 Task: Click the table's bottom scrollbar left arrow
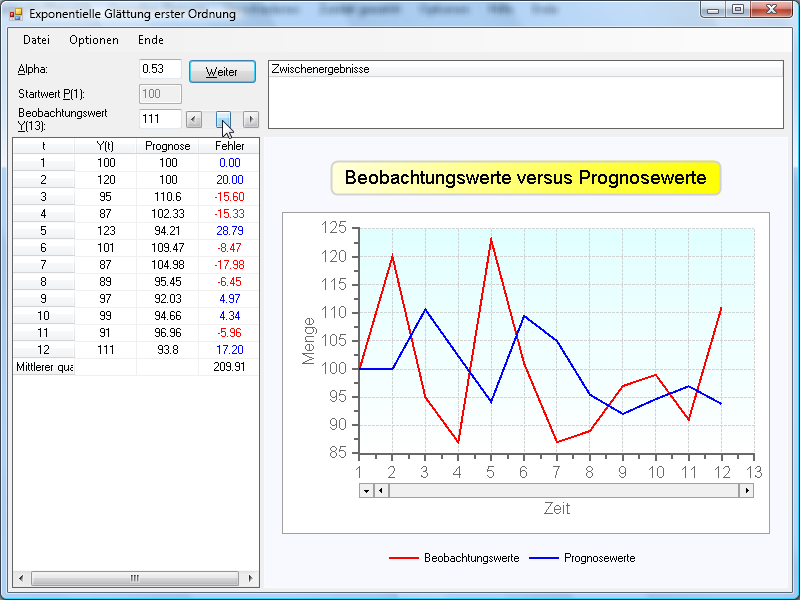tap(19, 579)
